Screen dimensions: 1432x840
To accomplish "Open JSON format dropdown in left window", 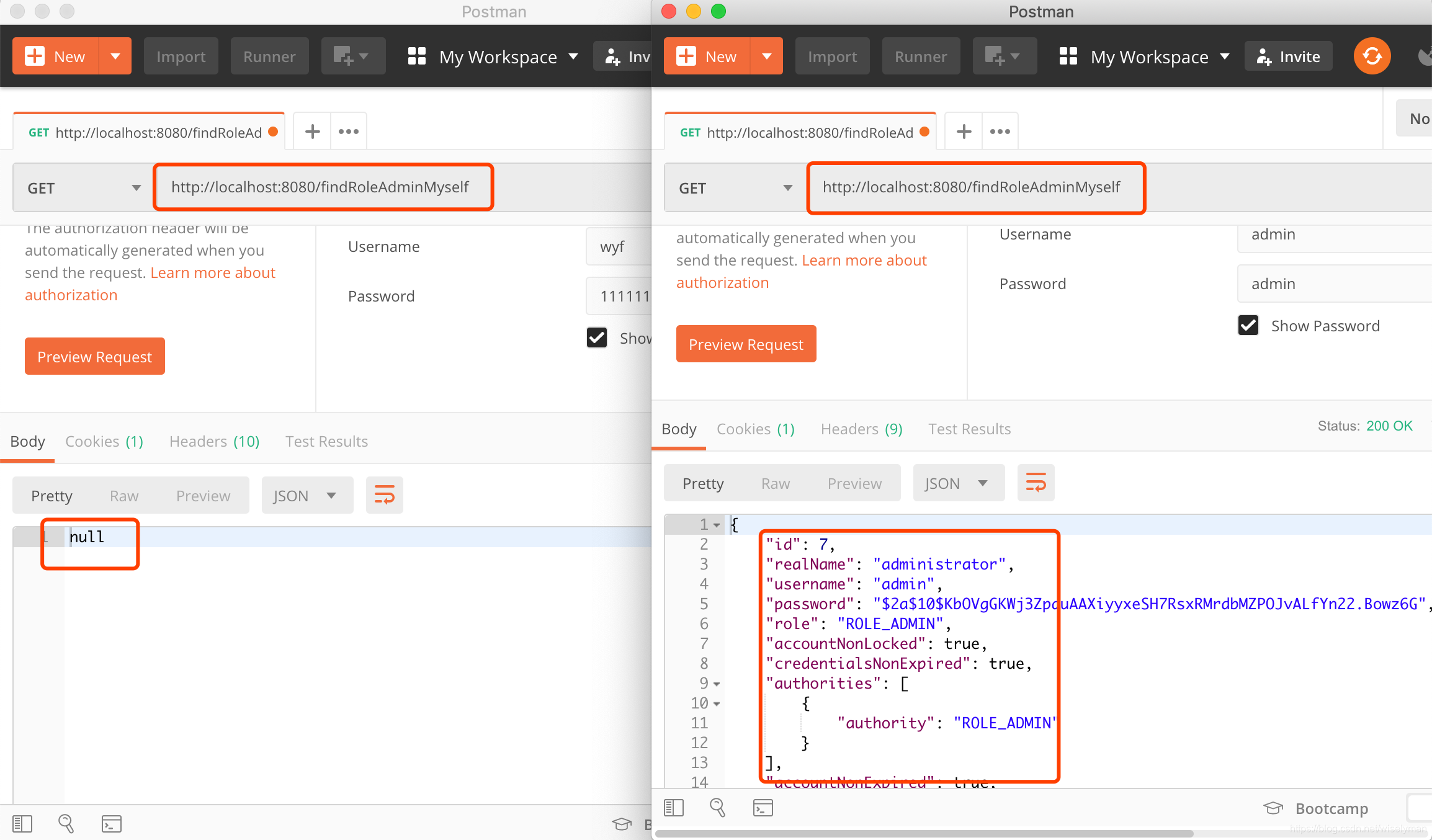I will click(x=307, y=495).
